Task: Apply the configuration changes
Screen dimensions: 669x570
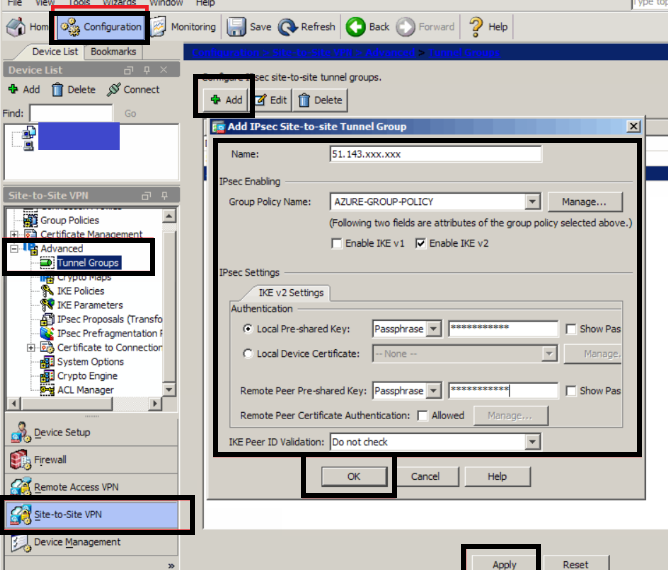Action: 503,564
